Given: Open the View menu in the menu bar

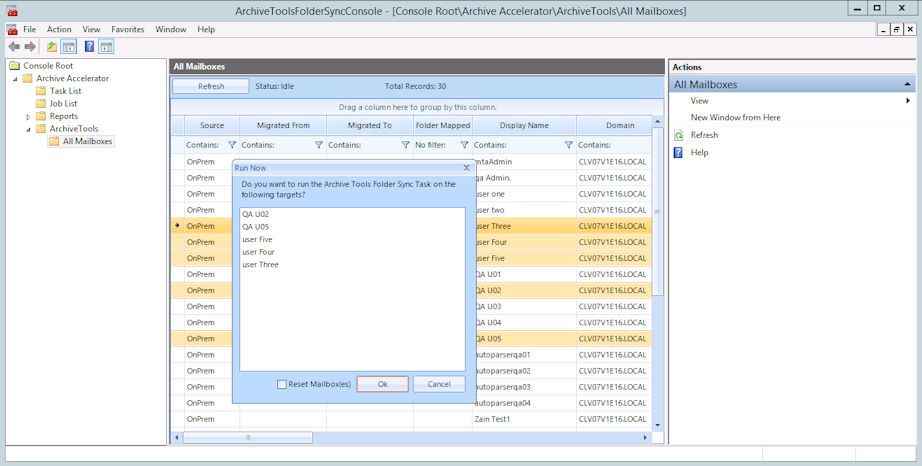Looking at the screenshot, I should 91,29.
